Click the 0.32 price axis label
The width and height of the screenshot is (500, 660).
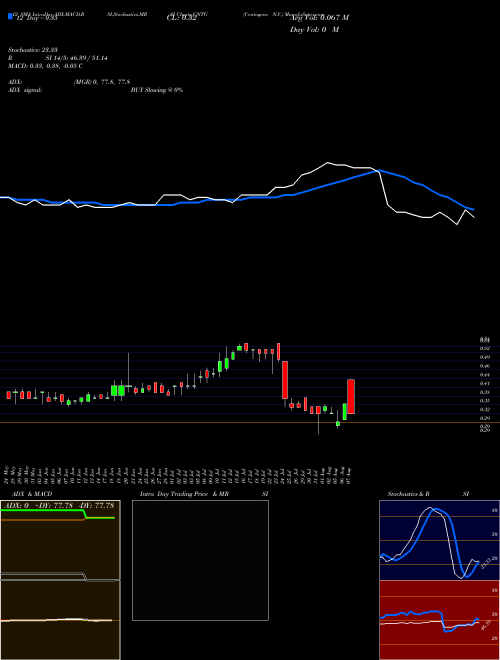tap(485, 409)
